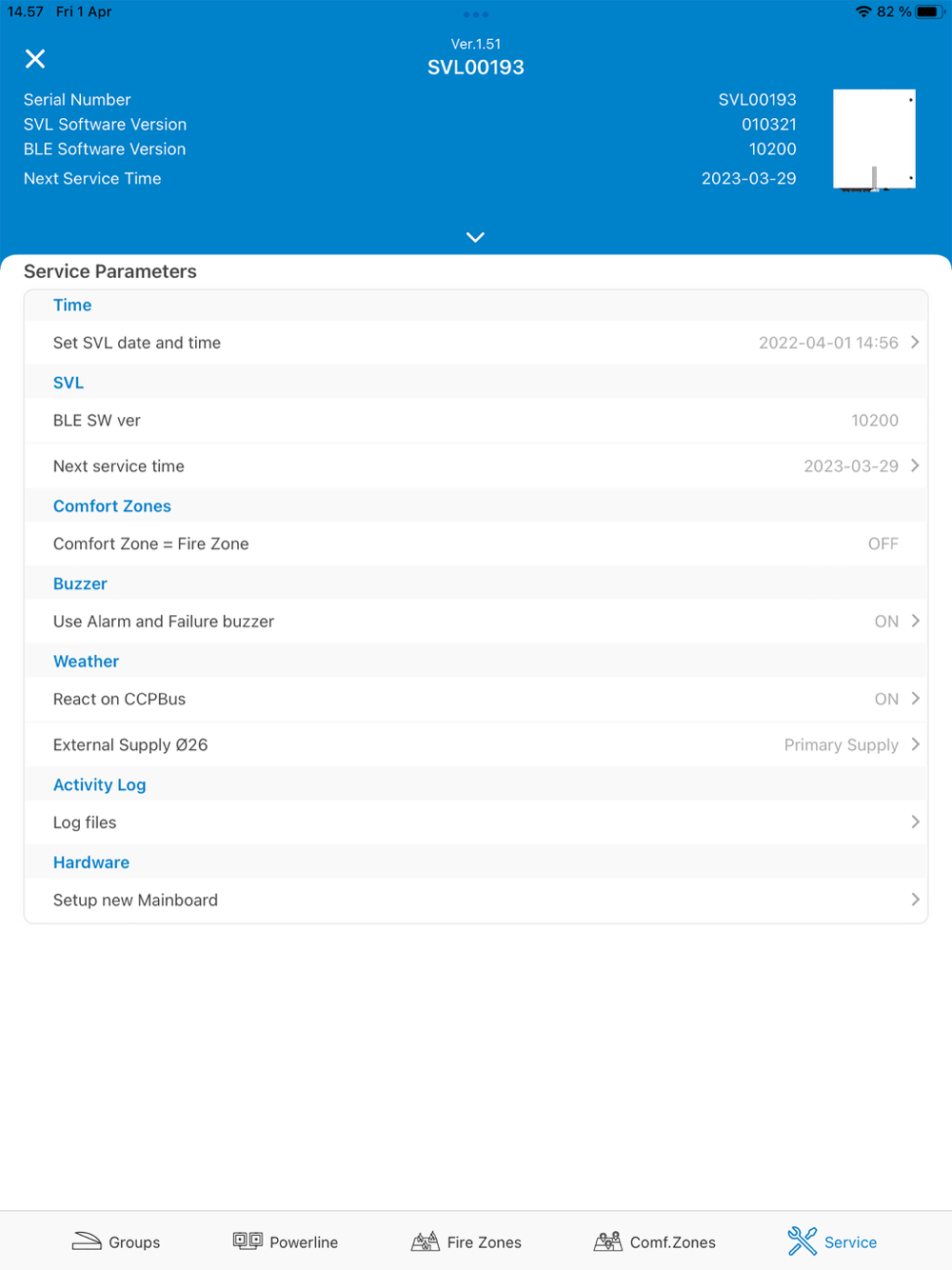The height and width of the screenshot is (1270, 952).
Task: Select the Service wrench icon
Action: coord(803,1240)
